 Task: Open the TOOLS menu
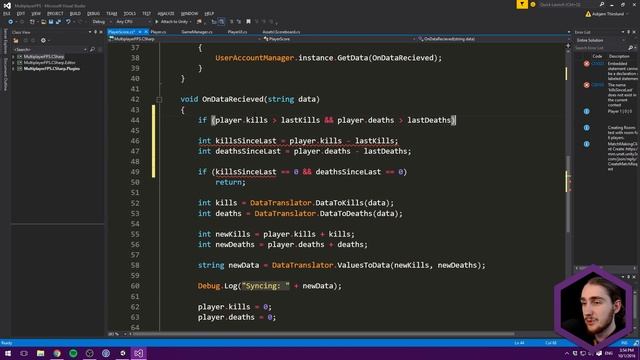(129, 13)
